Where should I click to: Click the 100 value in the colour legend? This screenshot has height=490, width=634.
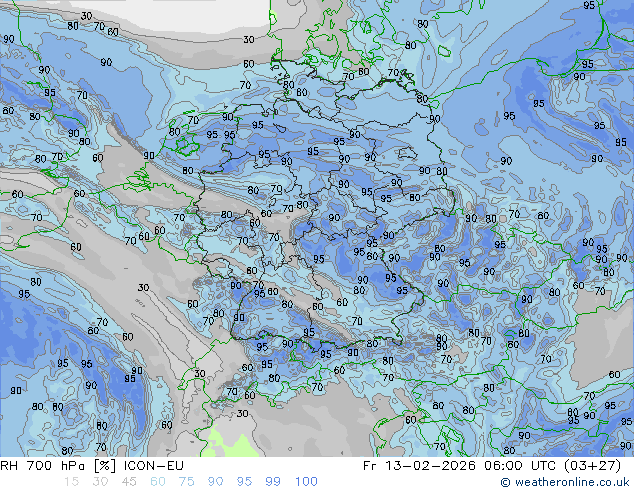[x=306, y=482]
